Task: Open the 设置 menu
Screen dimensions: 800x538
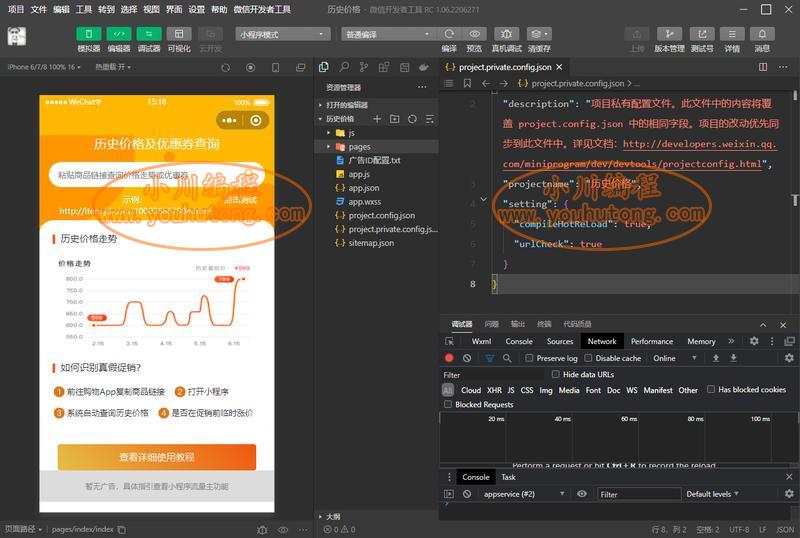Action: tap(196, 9)
